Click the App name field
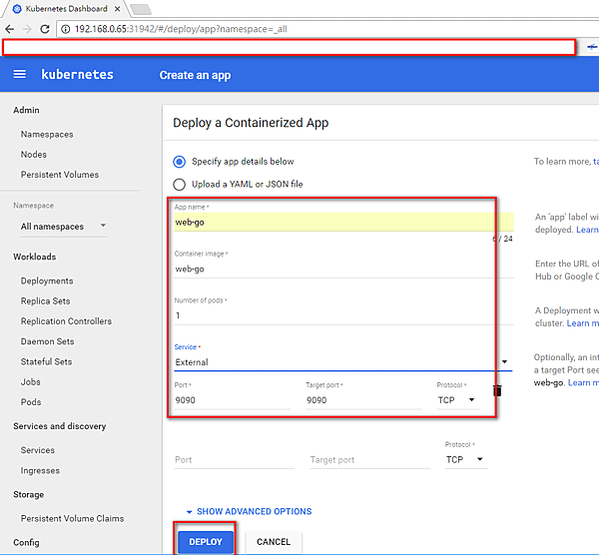Viewport: 599px width, 555px height. click(343, 222)
